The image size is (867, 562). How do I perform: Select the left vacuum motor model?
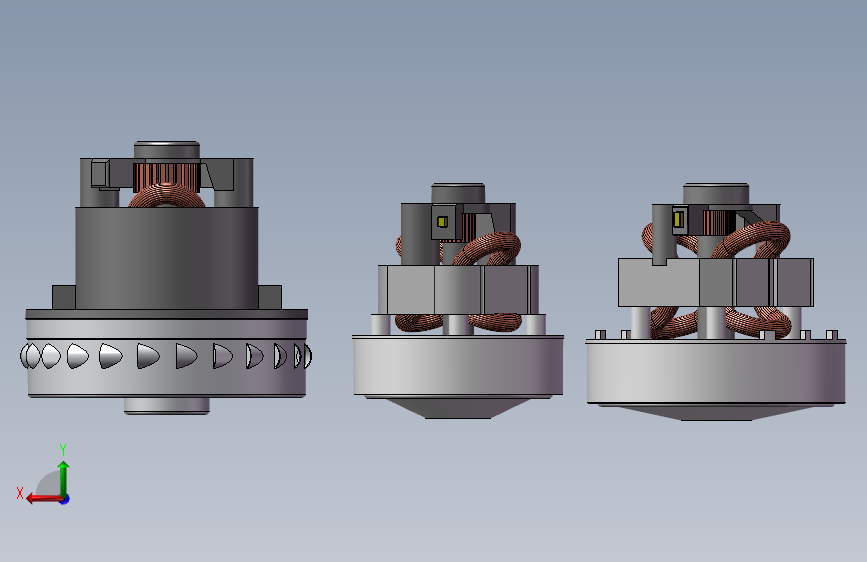pos(166,278)
